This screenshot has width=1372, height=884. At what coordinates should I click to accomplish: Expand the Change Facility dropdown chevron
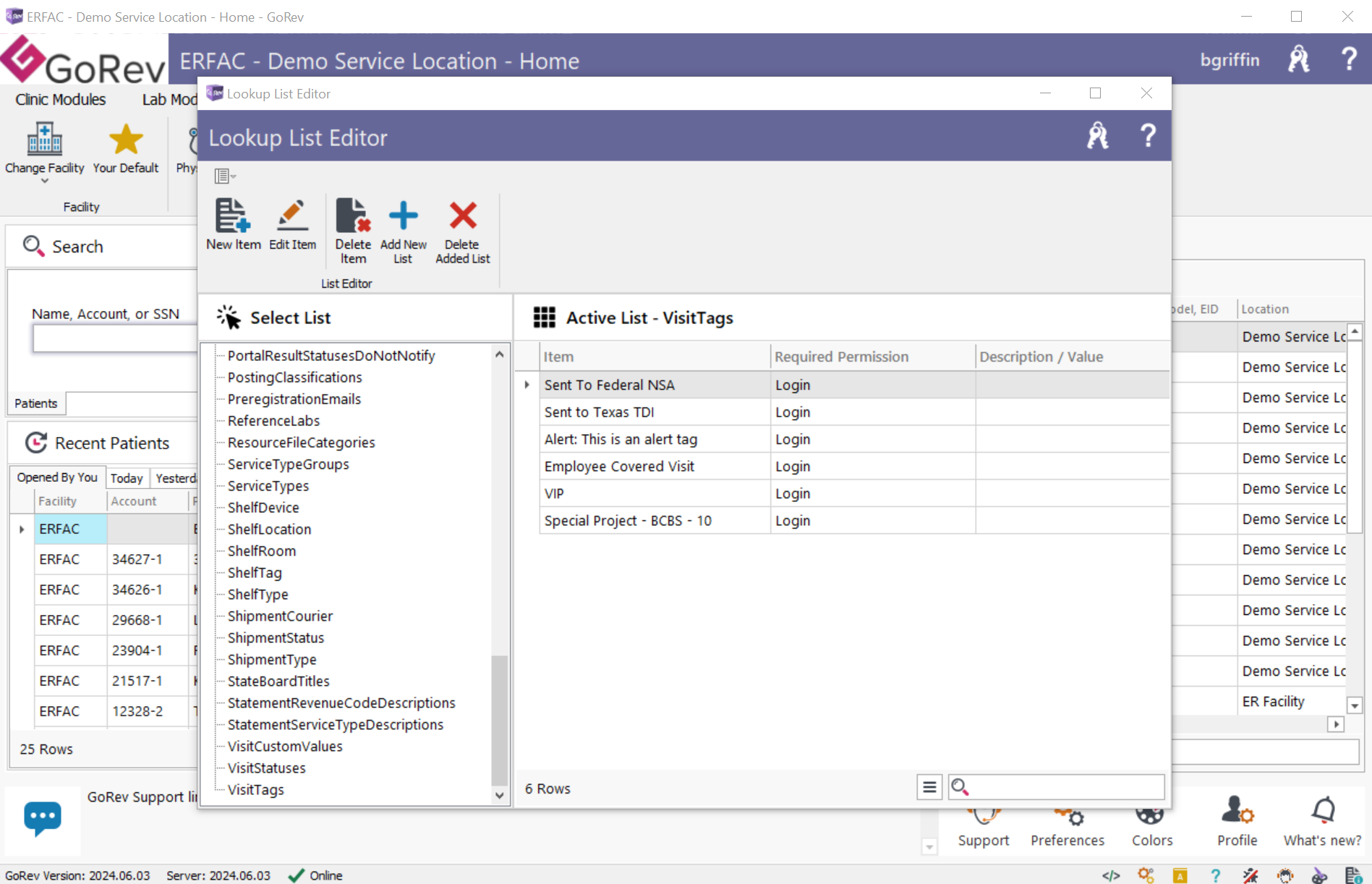coord(45,182)
